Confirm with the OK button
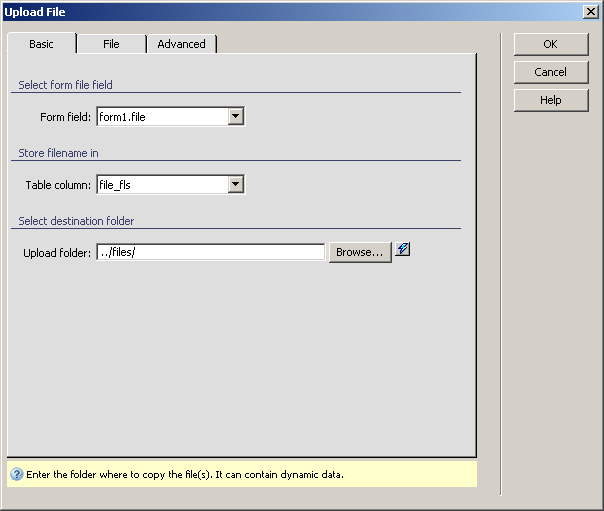 pyautogui.click(x=550, y=44)
